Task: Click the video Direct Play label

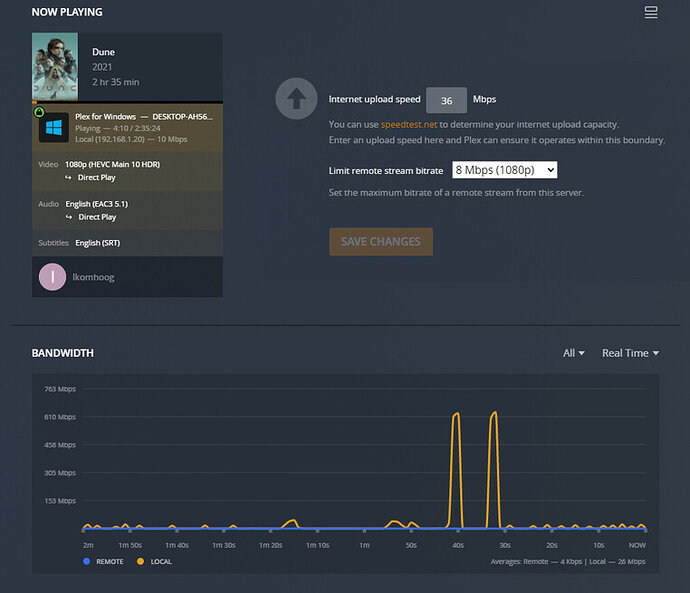Action: (x=96, y=178)
